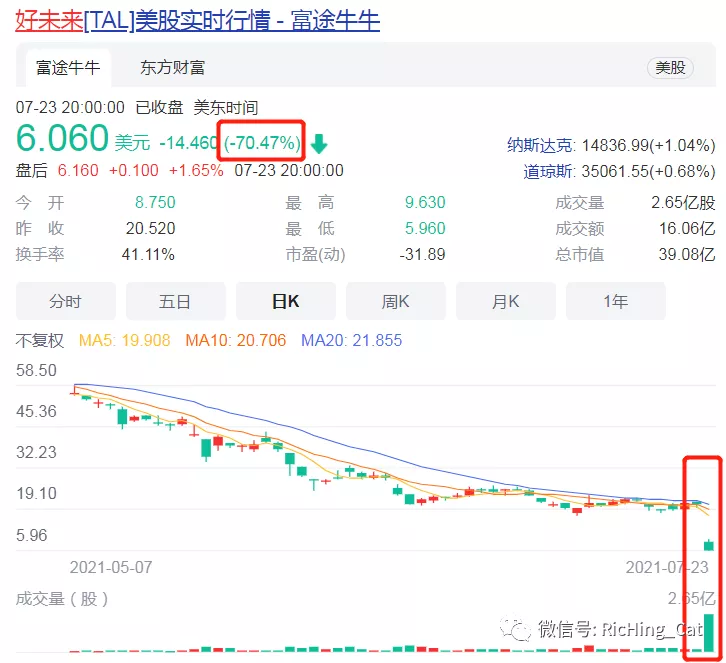Switch to the 东方财富 source tab

[x=172, y=68]
